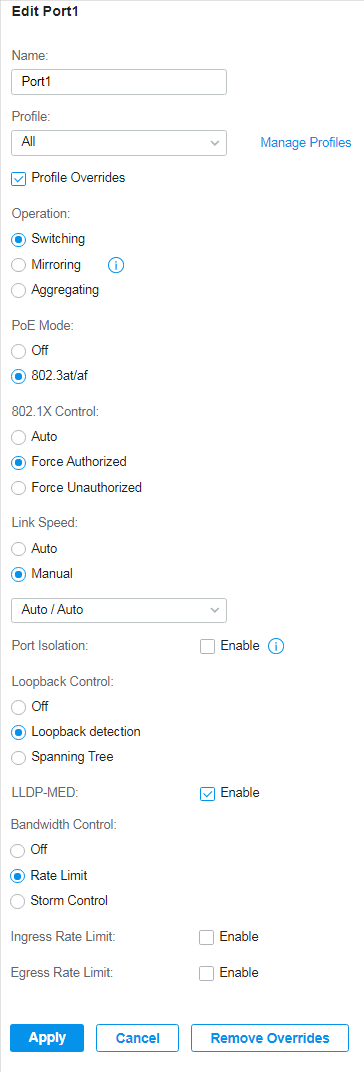This screenshot has width=364, height=1072.
Task: Uncheck the Profile Overrides checkbox
Action: point(18,179)
